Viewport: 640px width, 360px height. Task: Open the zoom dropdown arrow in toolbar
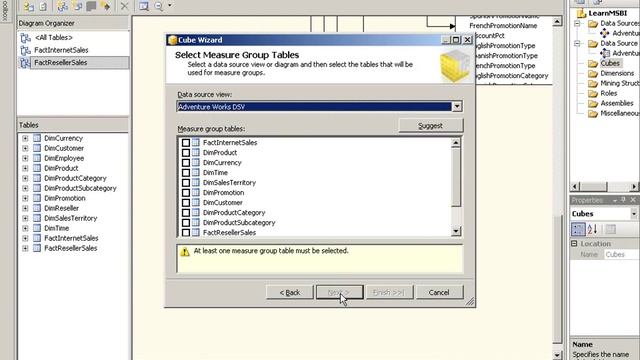click(170, 6)
